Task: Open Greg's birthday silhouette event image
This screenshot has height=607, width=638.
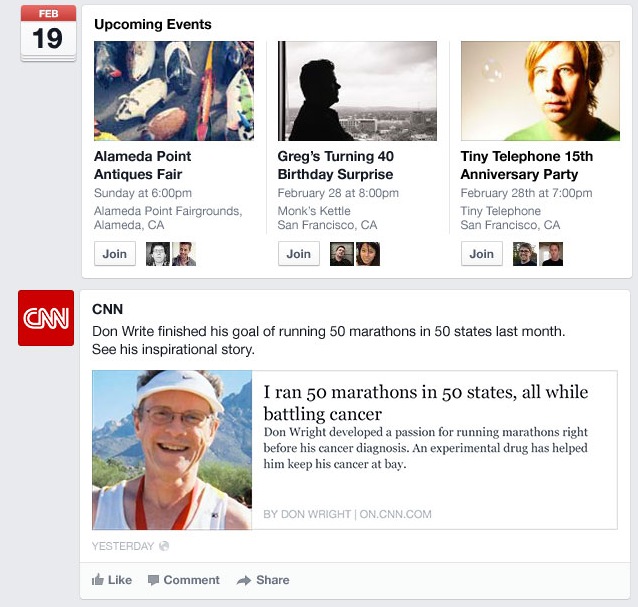Action: [x=357, y=91]
